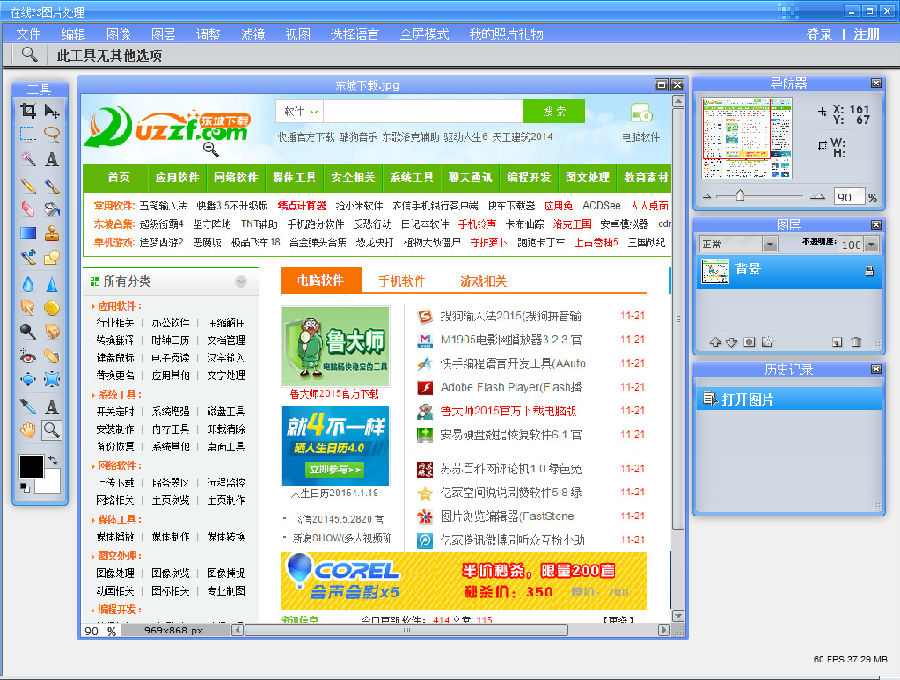Open the 滤镜 menu

[253, 34]
